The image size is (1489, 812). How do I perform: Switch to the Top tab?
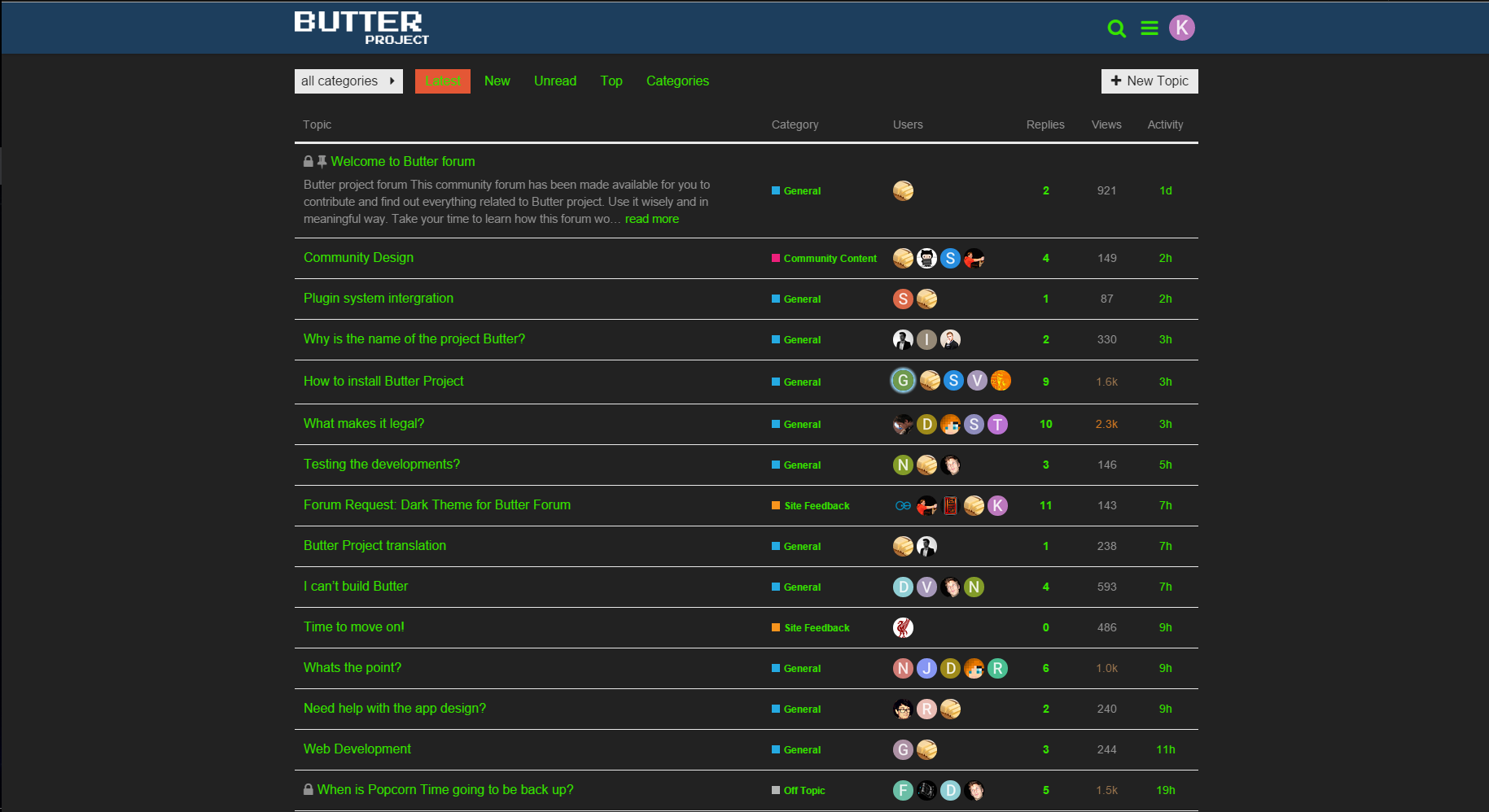pyautogui.click(x=611, y=81)
